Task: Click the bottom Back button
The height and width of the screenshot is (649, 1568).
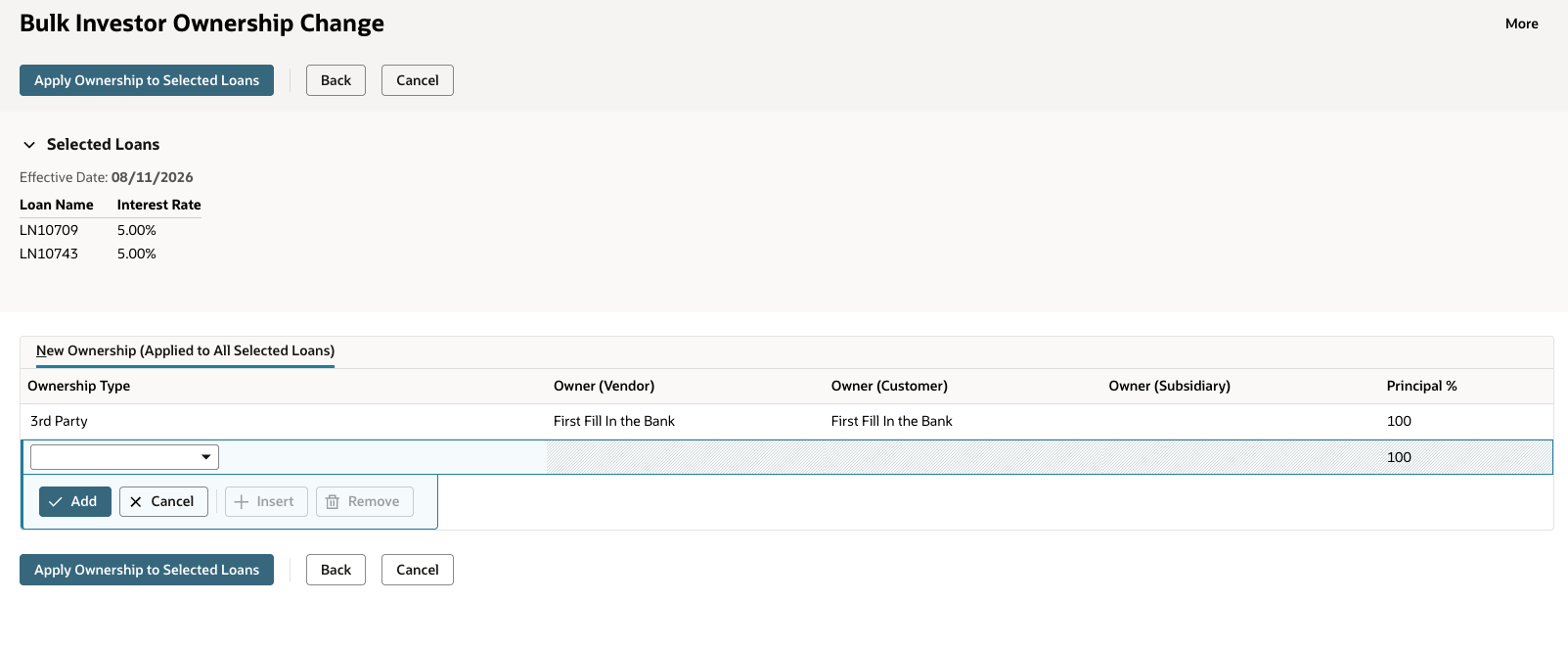Action: click(336, 570)
